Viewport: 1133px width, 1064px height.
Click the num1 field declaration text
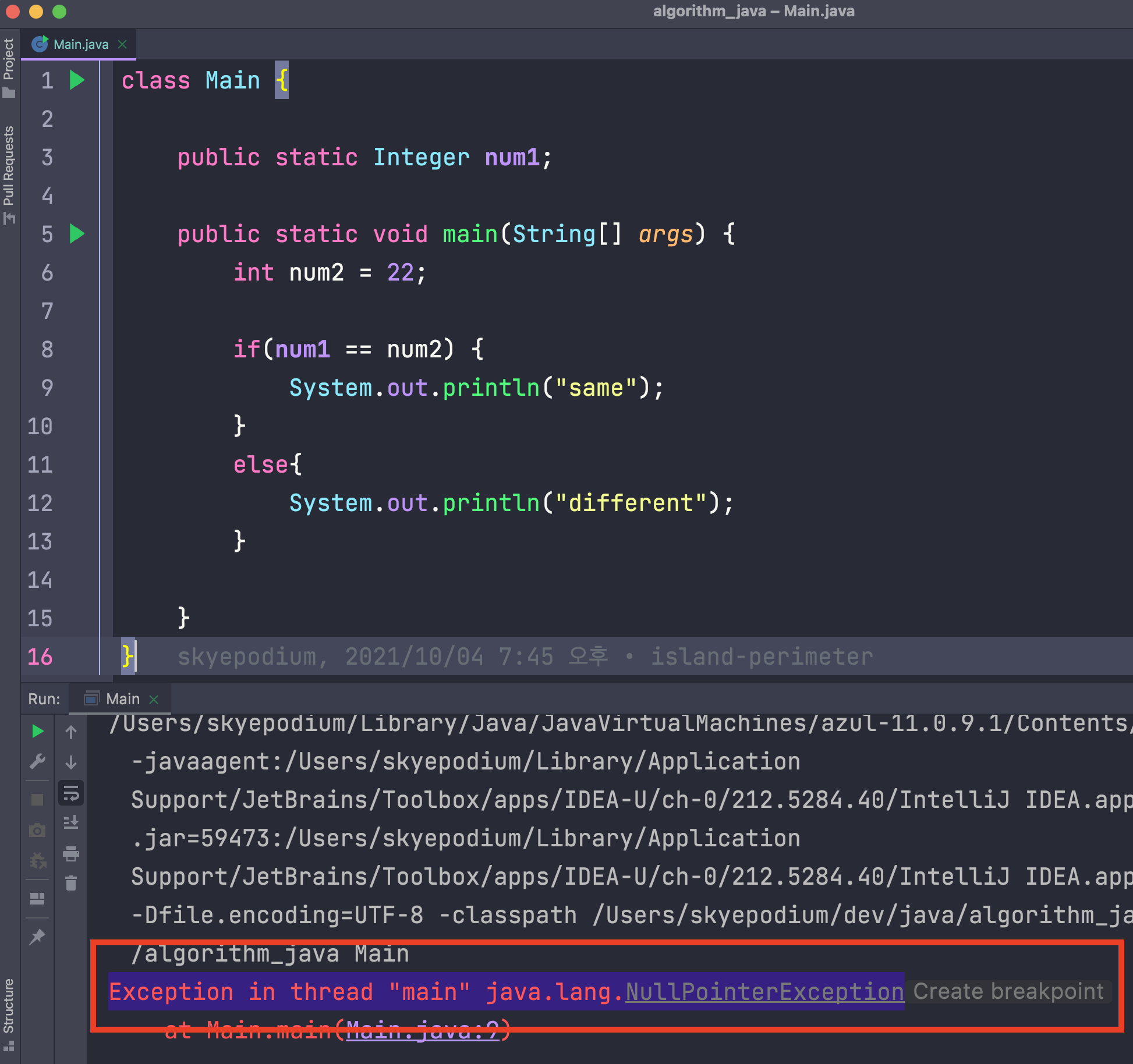coord(512,157)
